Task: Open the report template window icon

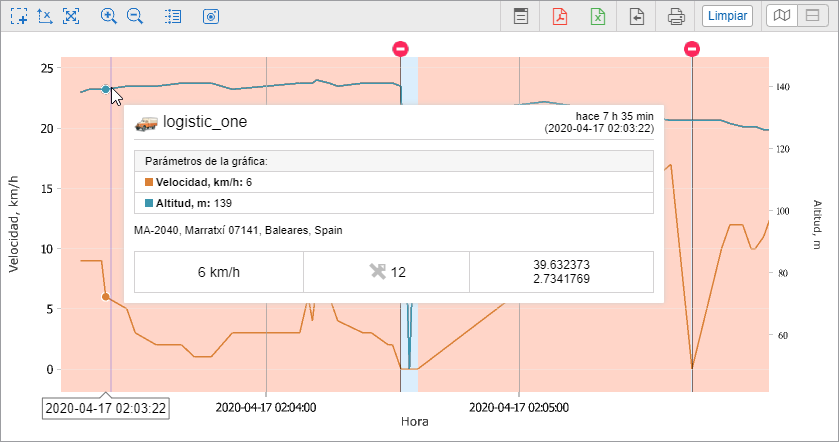Action: [520, 16]
